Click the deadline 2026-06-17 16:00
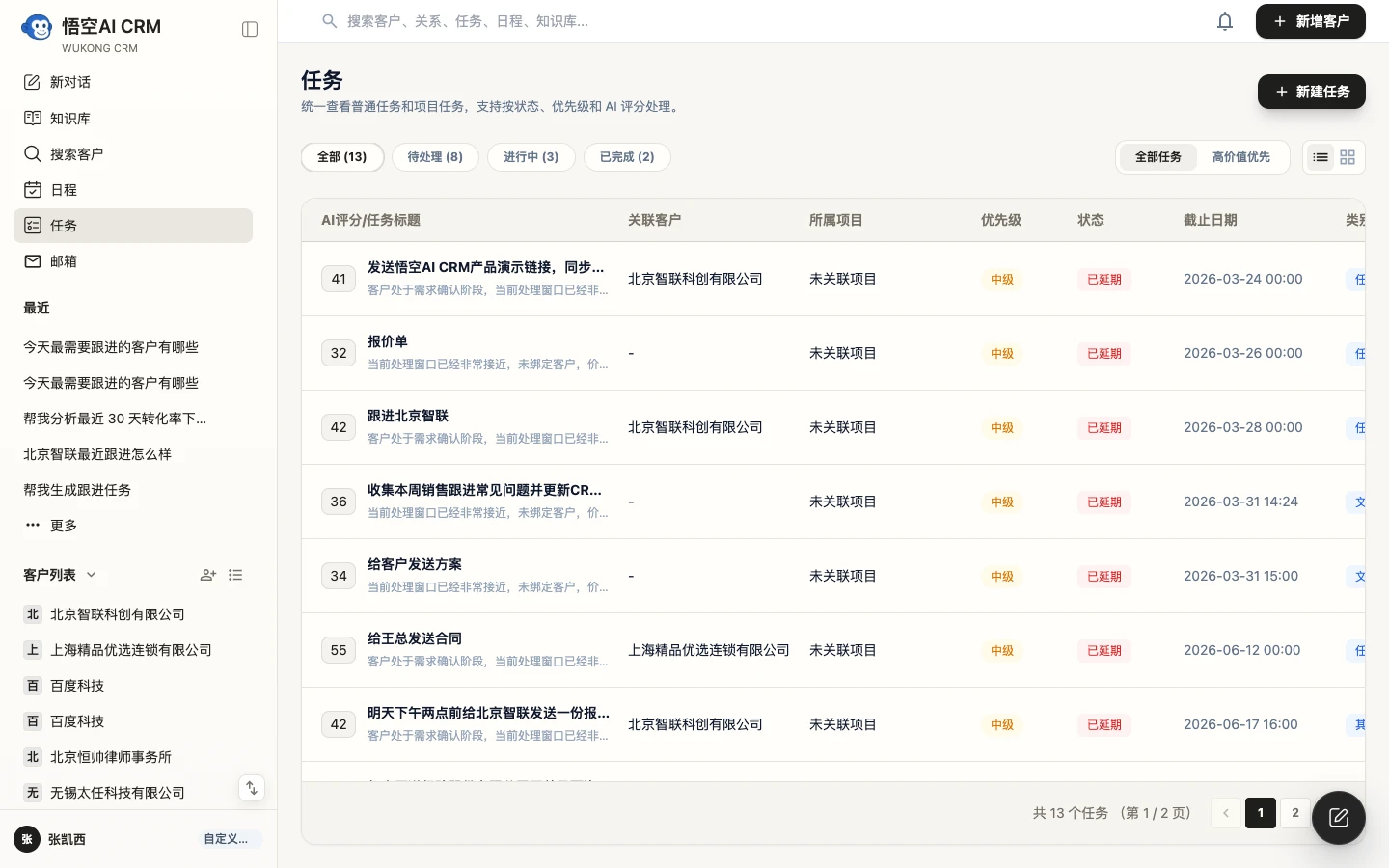This screenshot has height=868, width=1389. (1240, 724)
